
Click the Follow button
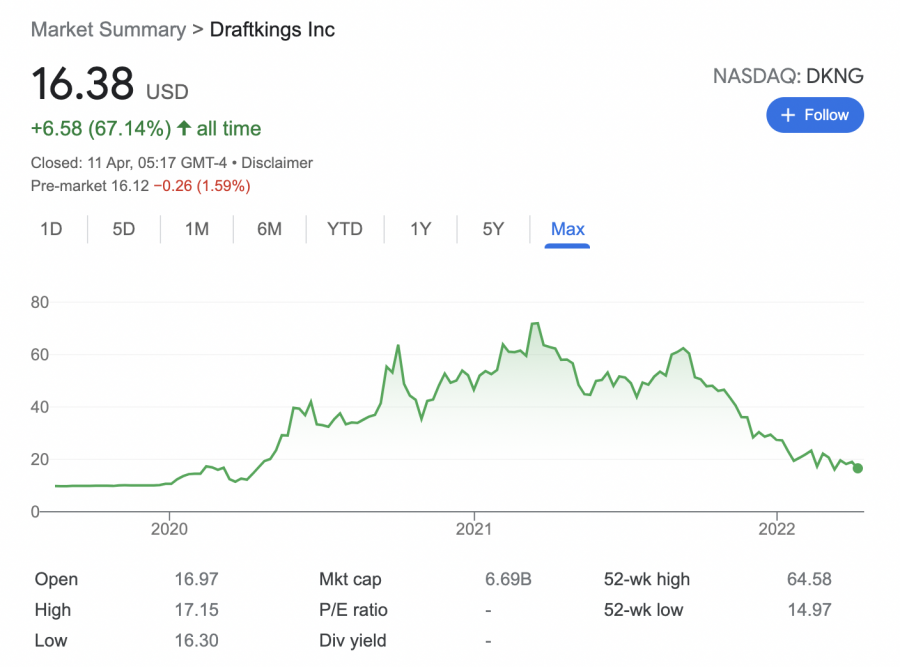coord(814,115)
